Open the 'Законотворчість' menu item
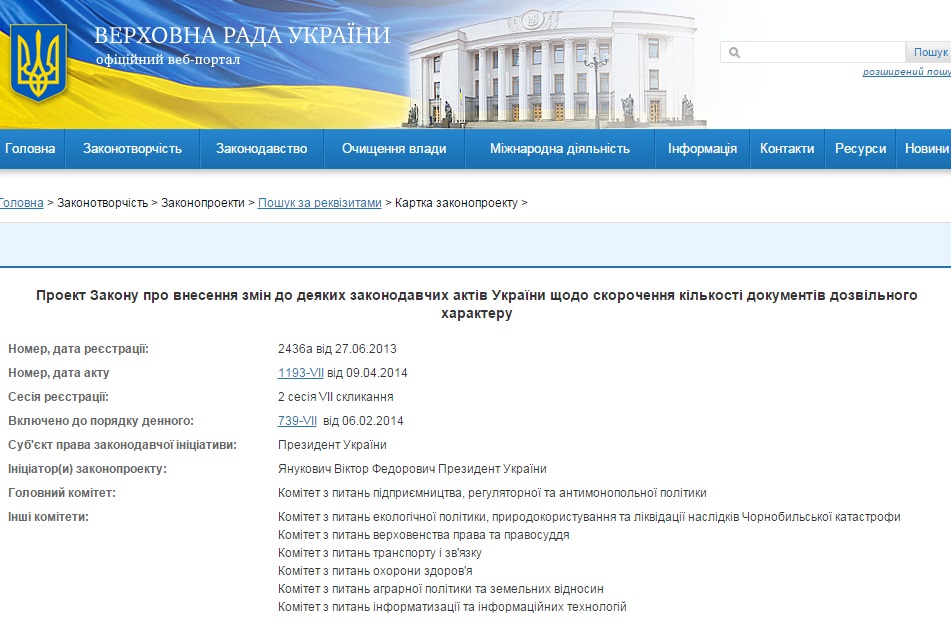 coord(132,149)
